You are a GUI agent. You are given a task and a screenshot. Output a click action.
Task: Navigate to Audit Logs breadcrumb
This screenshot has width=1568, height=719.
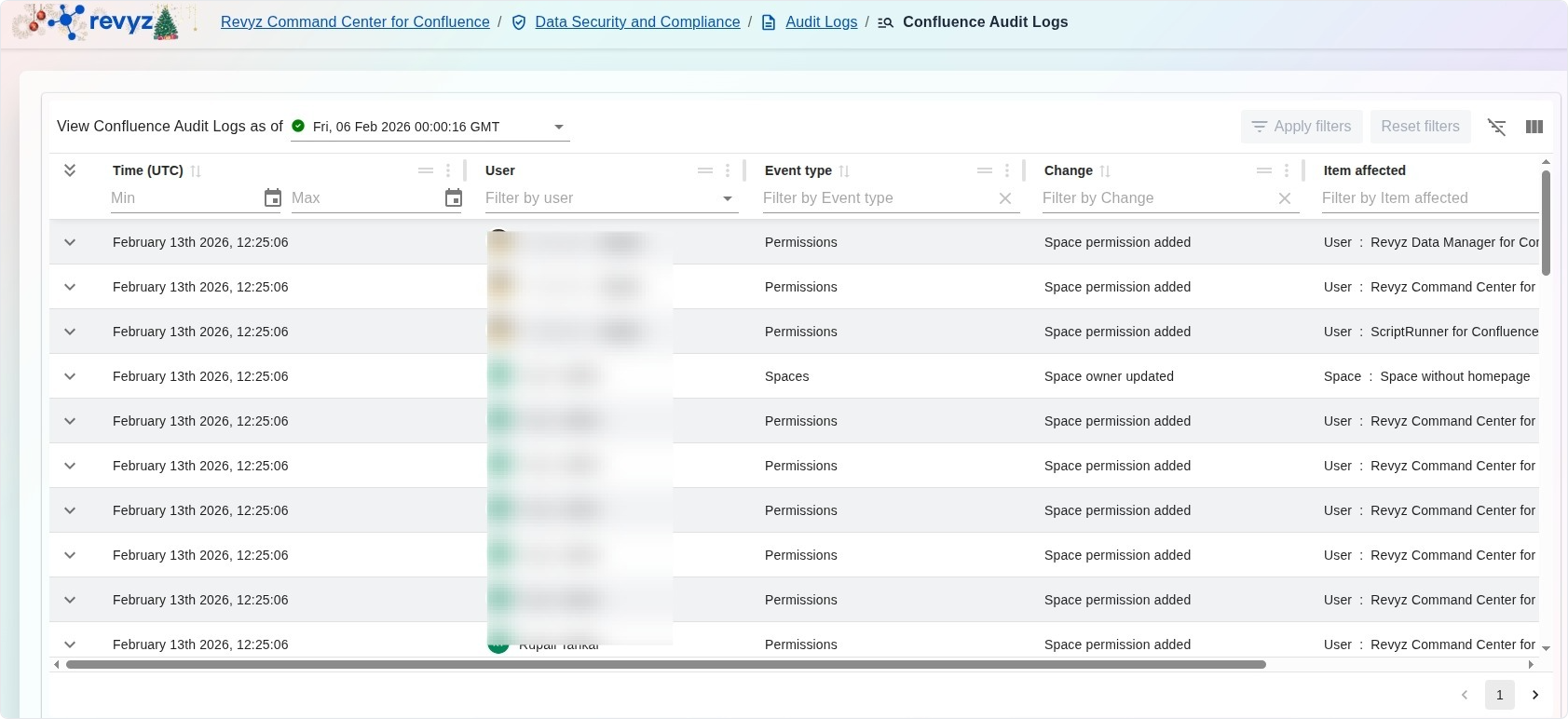pyautogui.click(x=821, y=22)
